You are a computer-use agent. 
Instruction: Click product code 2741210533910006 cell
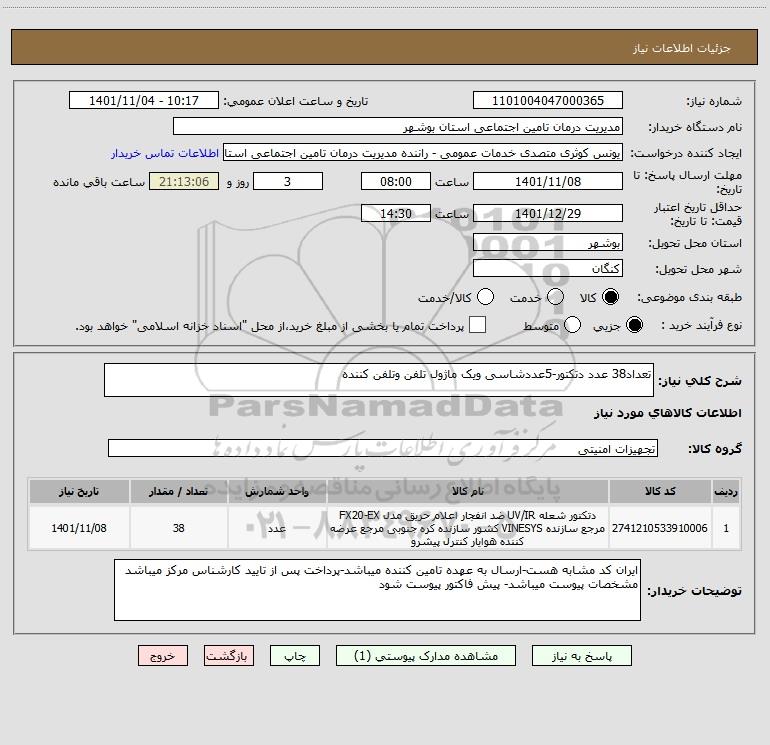coord(660,528)
